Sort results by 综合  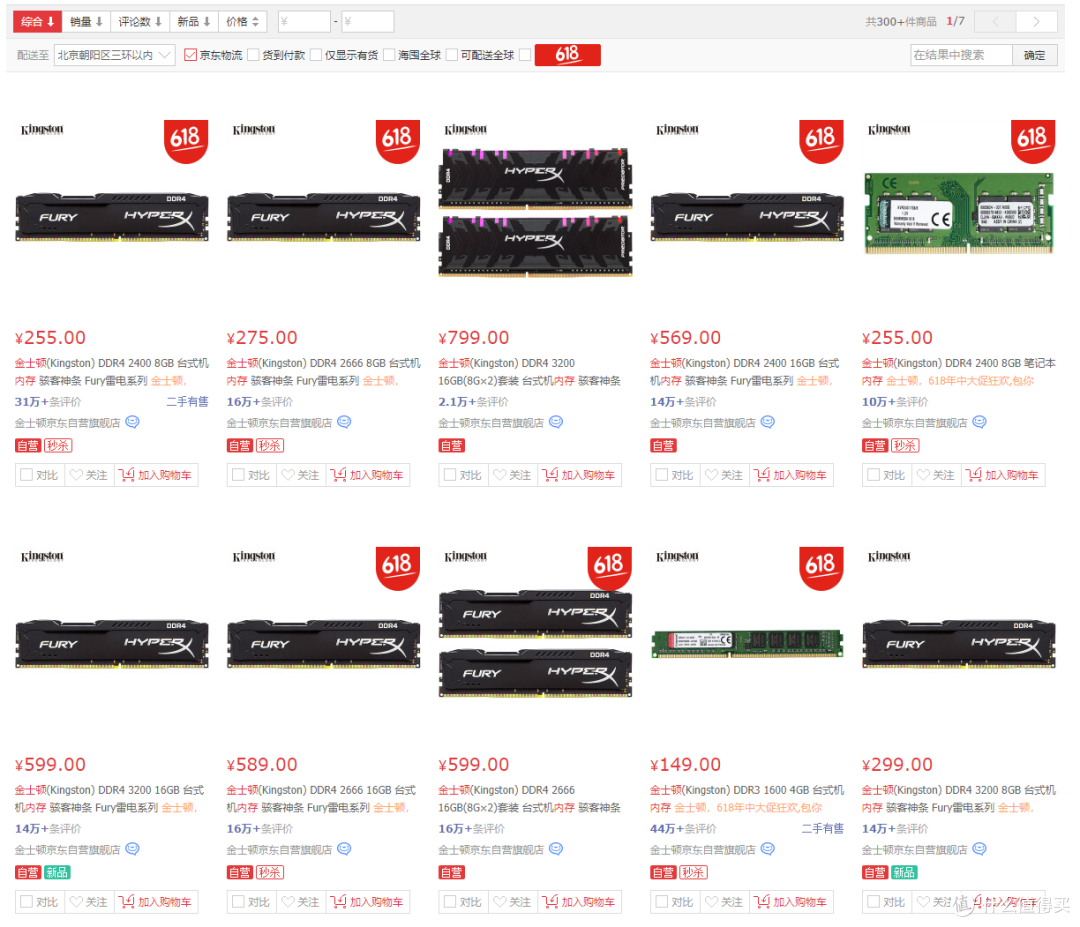tap(37, 21)
